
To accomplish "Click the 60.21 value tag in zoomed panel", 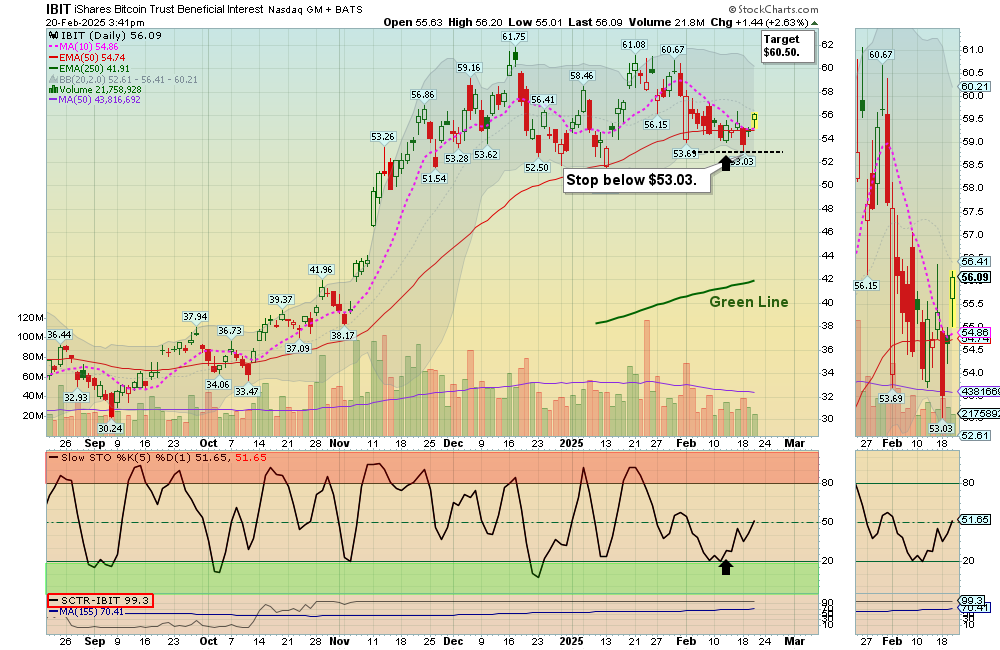I will 974,87.
